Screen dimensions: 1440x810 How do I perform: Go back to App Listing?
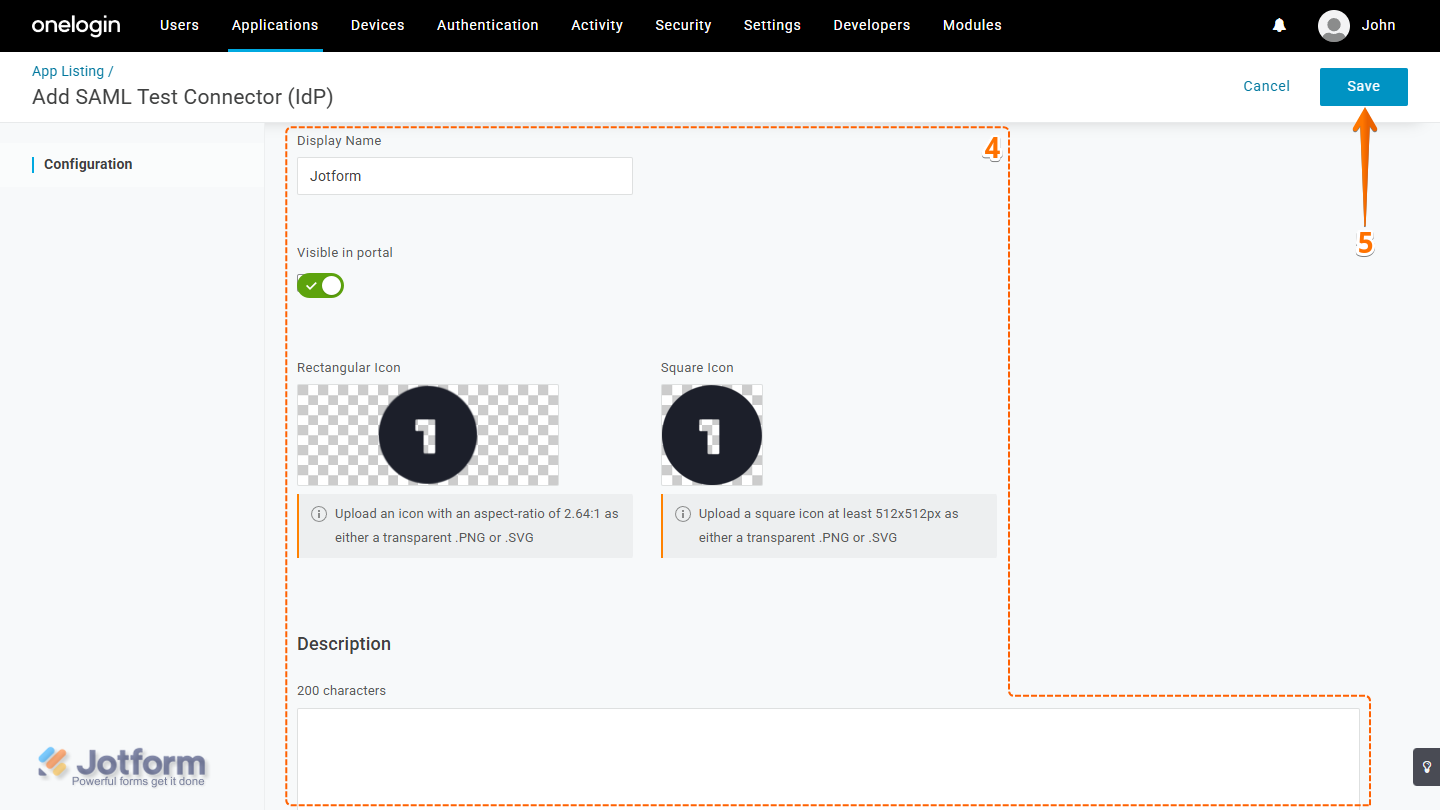coord(68,71)
